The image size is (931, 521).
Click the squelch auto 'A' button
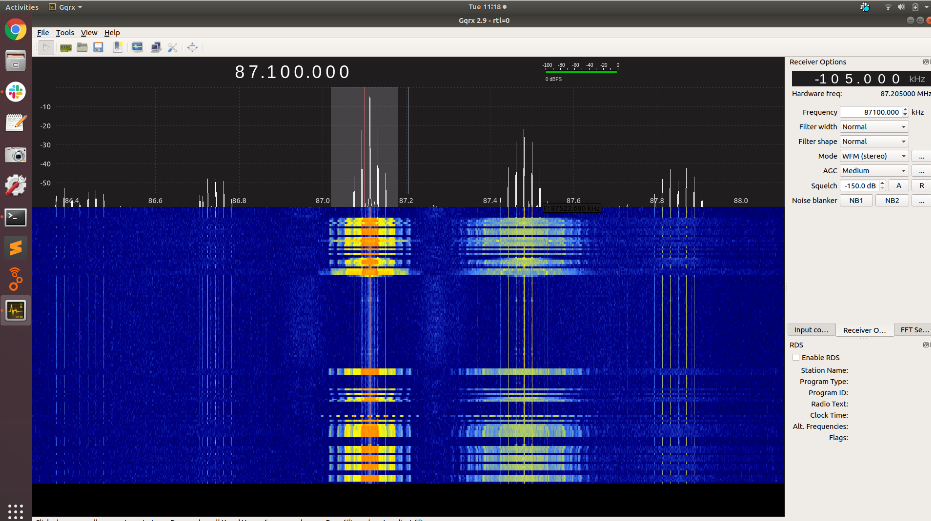tap(898, 186)
